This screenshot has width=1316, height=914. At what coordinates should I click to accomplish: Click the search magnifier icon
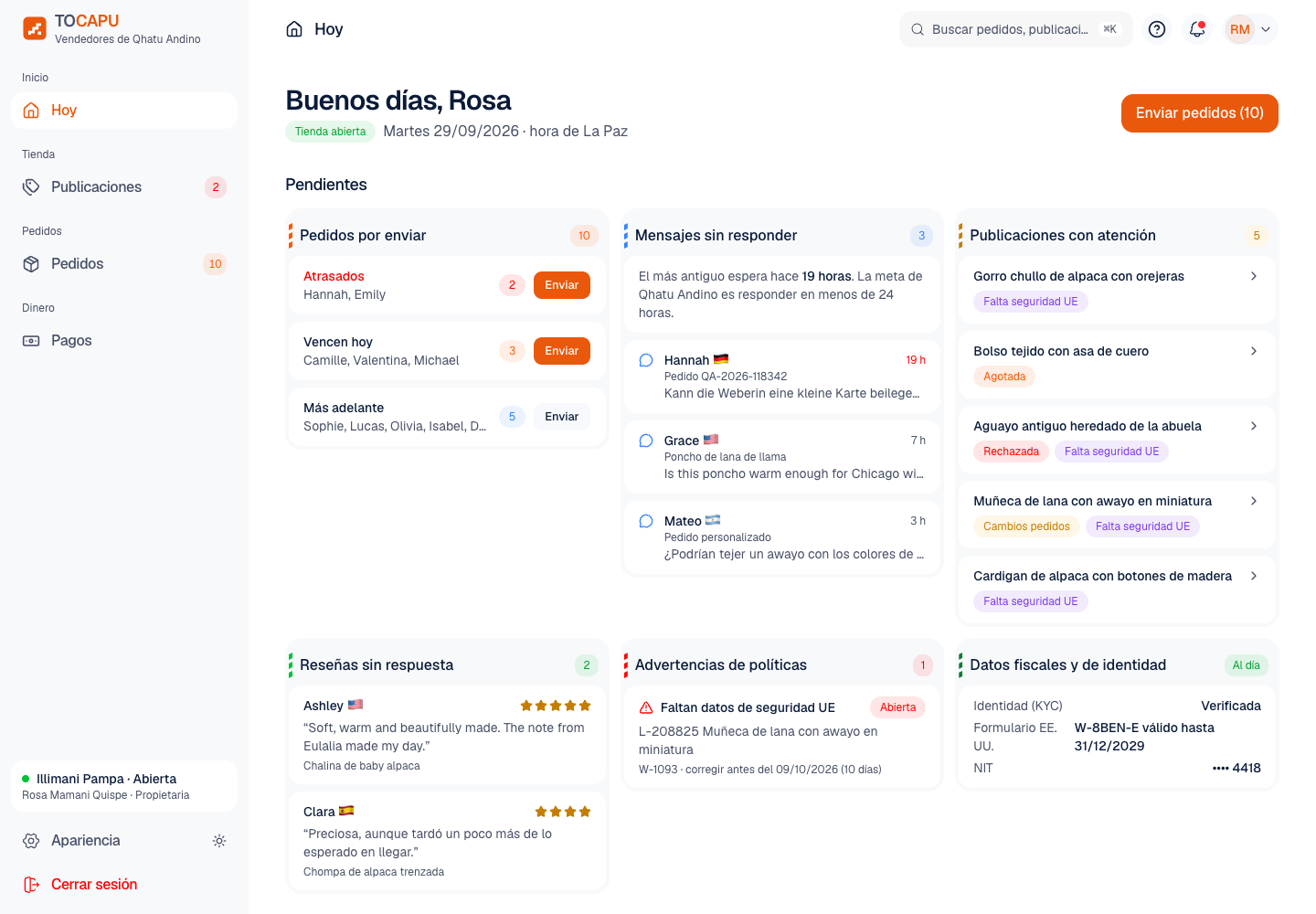click(x=918, y=29)
